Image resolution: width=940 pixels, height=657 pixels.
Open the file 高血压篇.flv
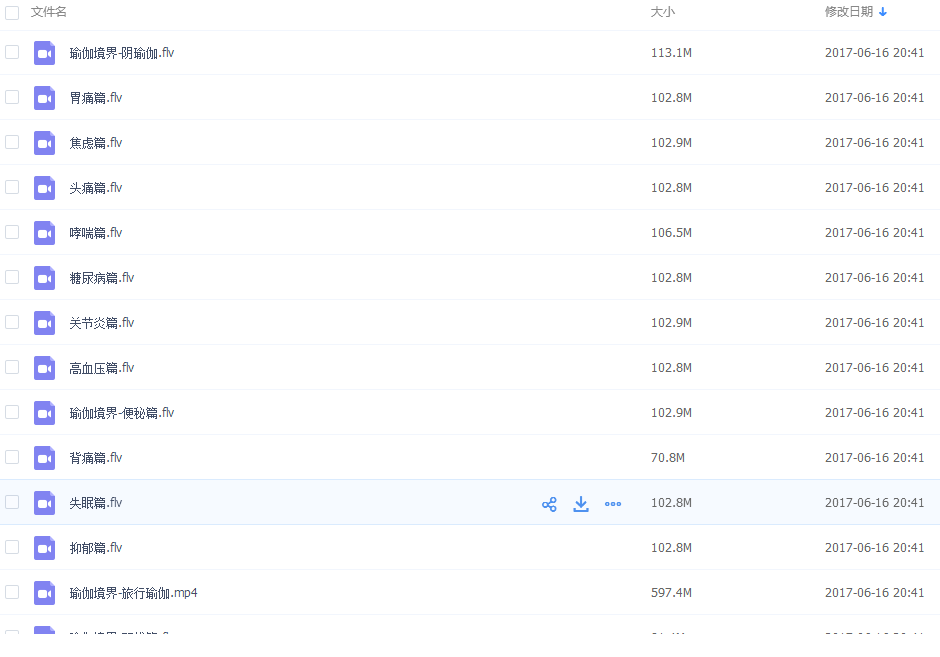tap(102, 368)
